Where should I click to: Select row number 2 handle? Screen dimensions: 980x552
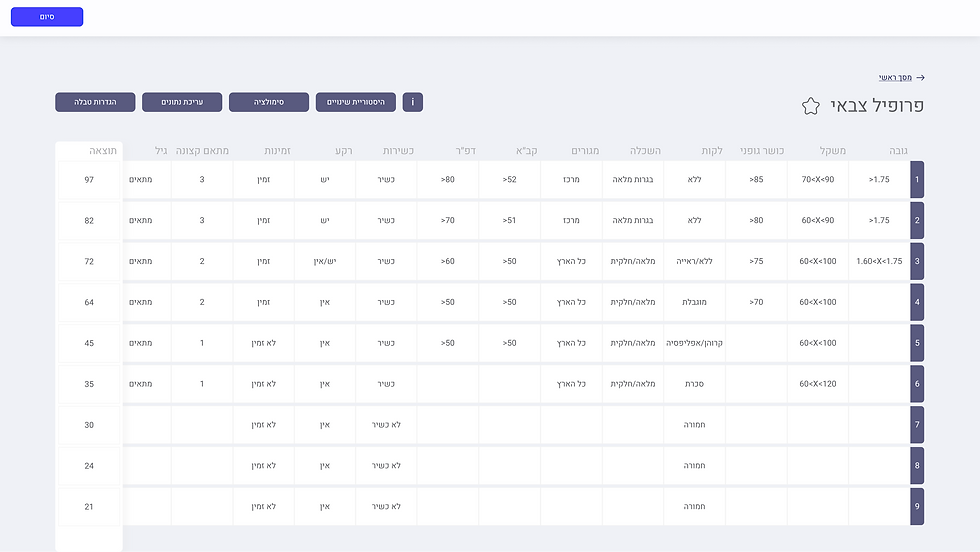click(917, 220)
